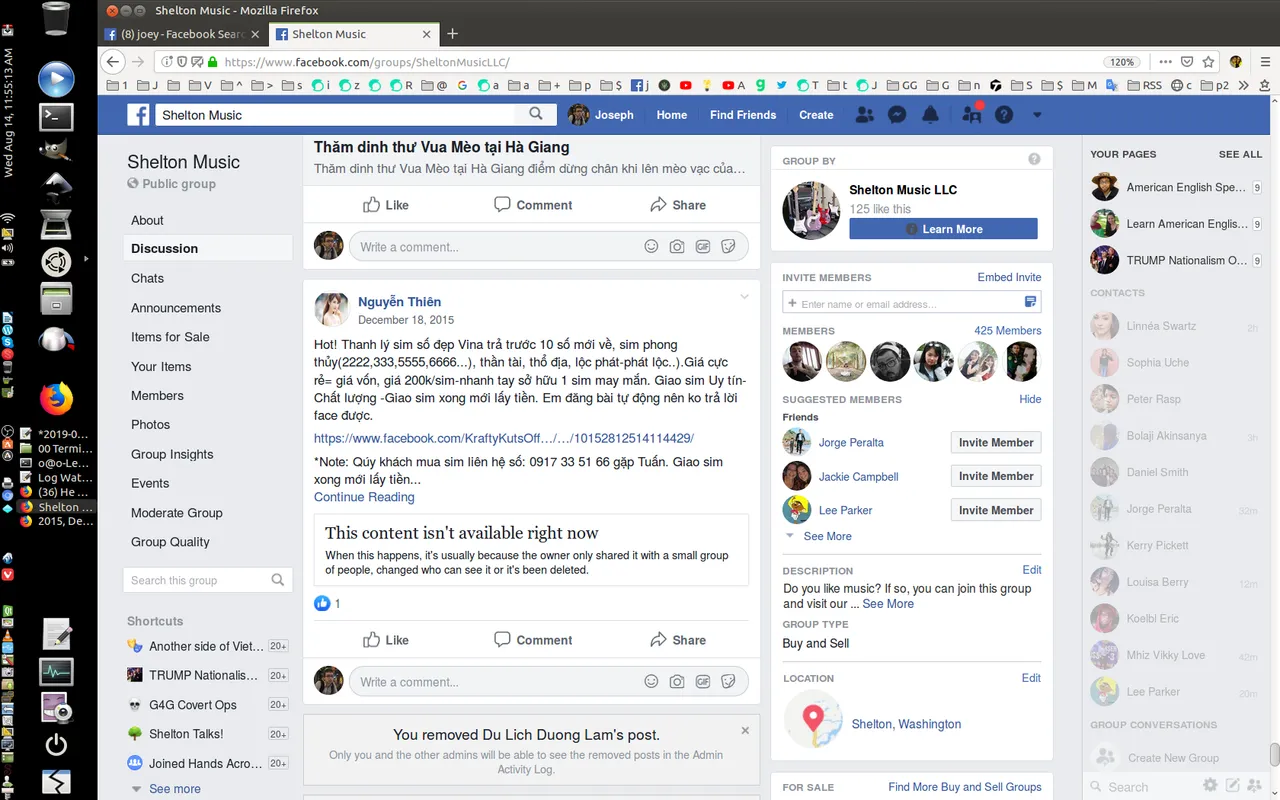Open chat settings gear icon
The height and width of the screenshot is (800, 1280).
coord(1210,786)
